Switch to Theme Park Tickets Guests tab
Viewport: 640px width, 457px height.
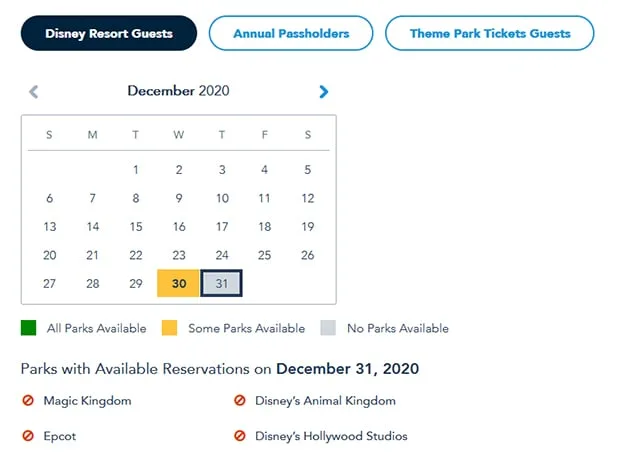pyautogui.click(x=490, y=33)
